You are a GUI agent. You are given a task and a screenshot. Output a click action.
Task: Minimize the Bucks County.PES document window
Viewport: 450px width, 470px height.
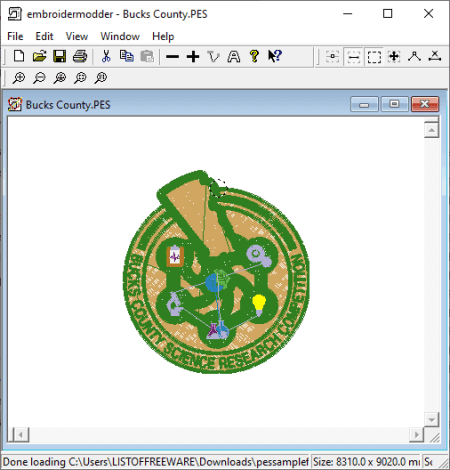coord(364,104)
